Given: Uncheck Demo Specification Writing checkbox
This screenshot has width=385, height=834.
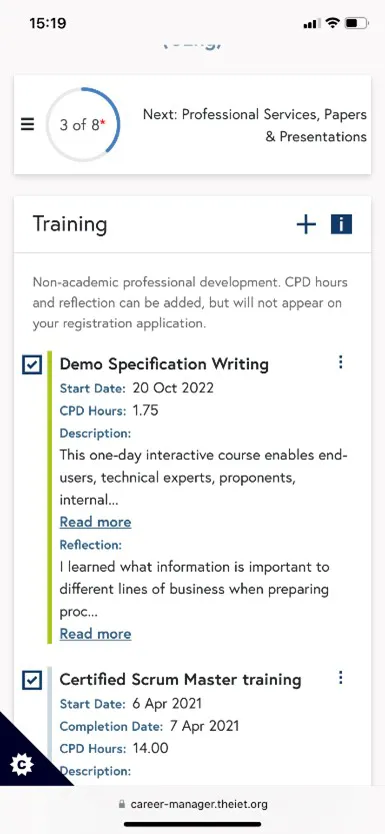Looking at the screenshot, I should coord(32,365).
